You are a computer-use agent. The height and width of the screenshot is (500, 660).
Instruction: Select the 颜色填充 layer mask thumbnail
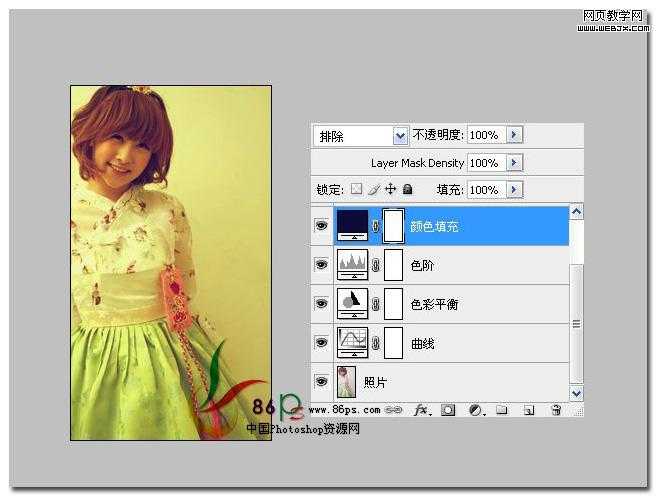pos(394,226)
